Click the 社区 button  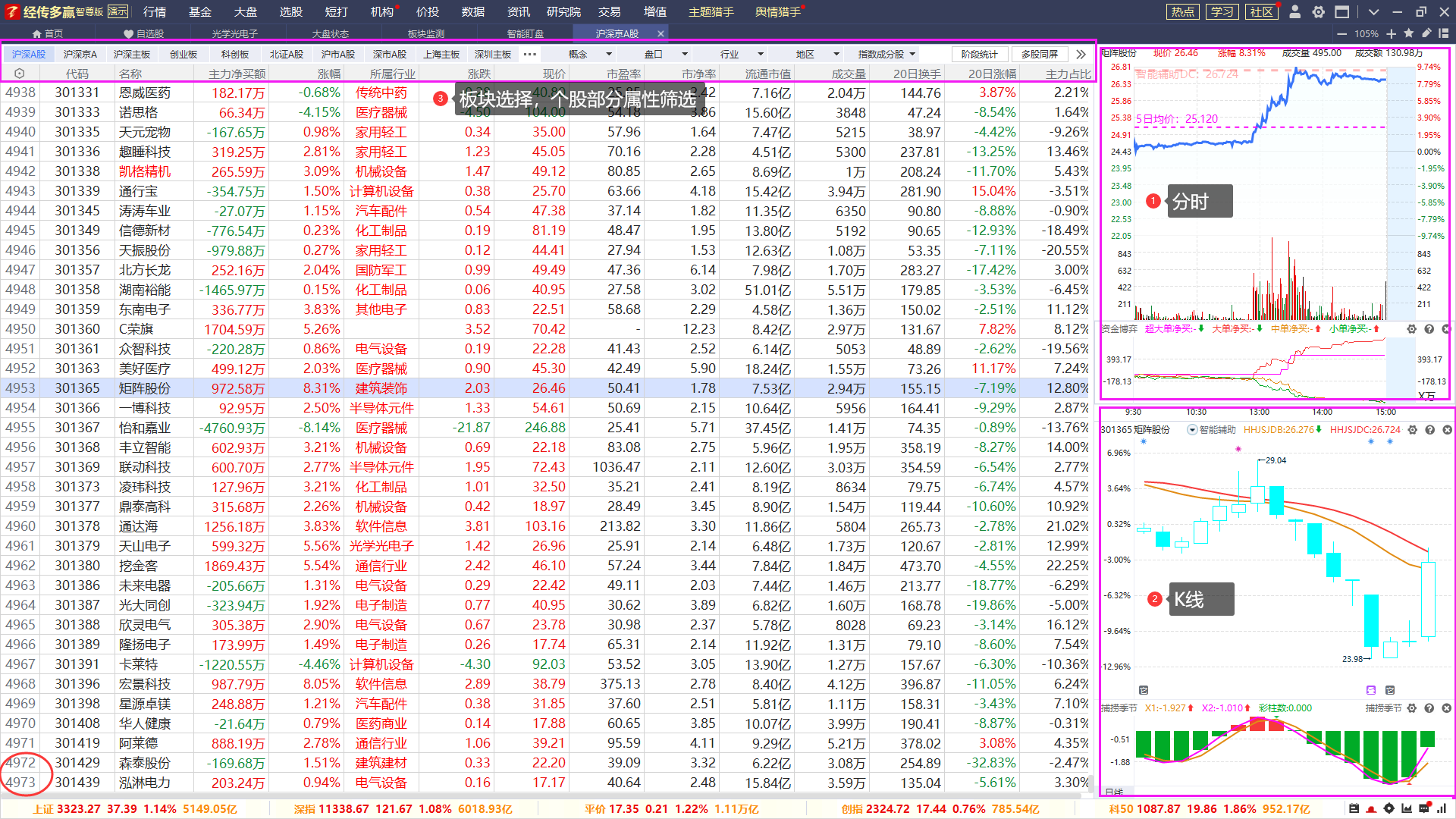(x=1262, y=11)
